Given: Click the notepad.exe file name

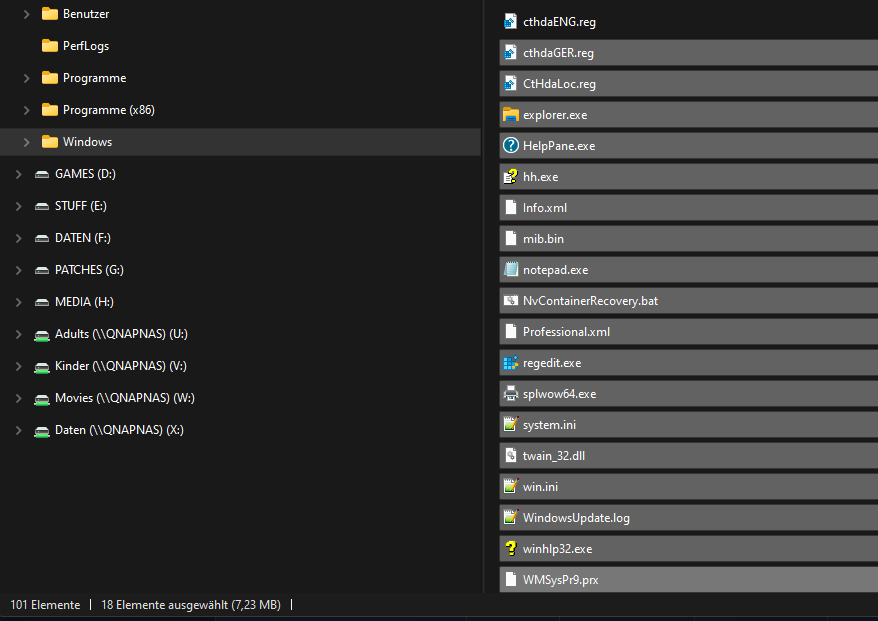Looking at the screenshot, I should [x=555, y=270].
